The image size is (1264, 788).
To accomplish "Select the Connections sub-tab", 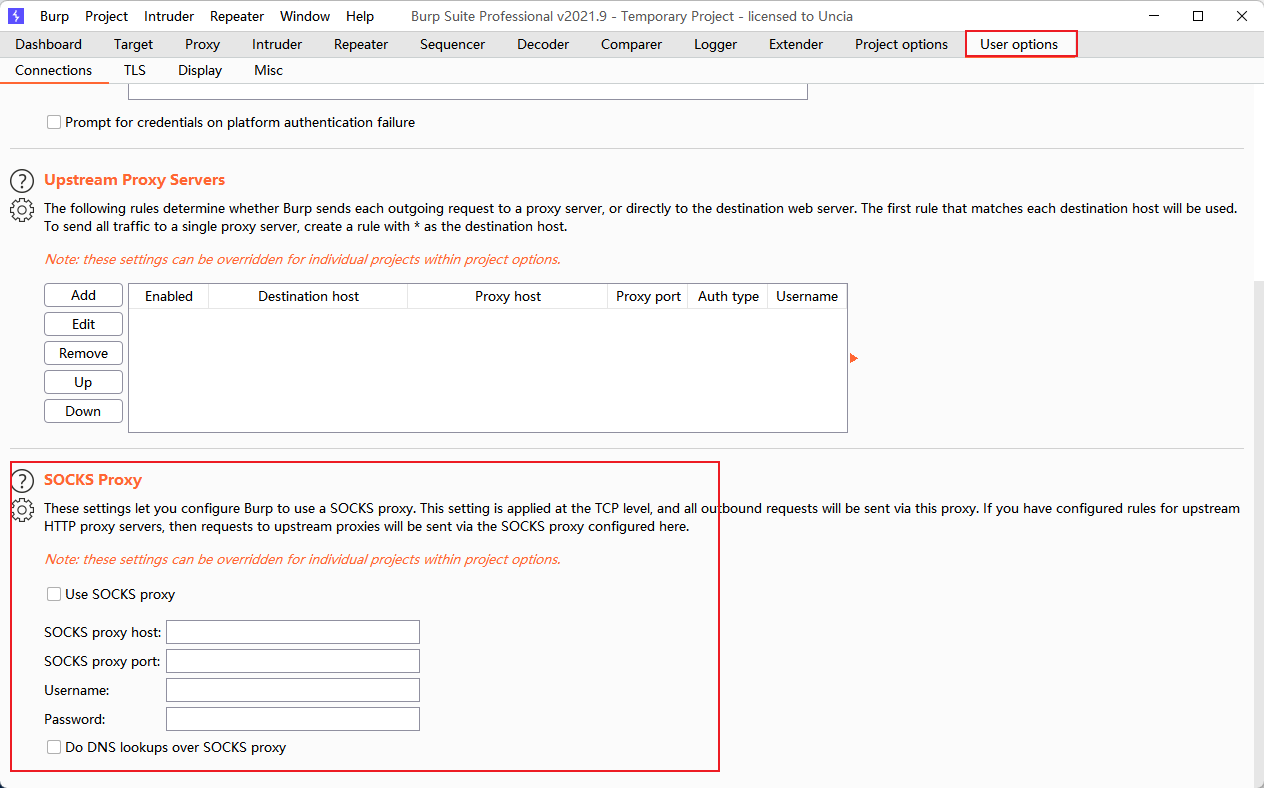I will click(x=54, y=70).
